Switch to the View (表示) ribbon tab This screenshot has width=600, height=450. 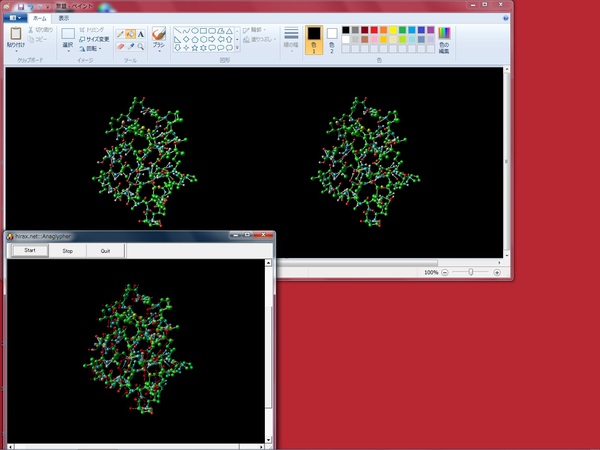[x=64, y=18]
